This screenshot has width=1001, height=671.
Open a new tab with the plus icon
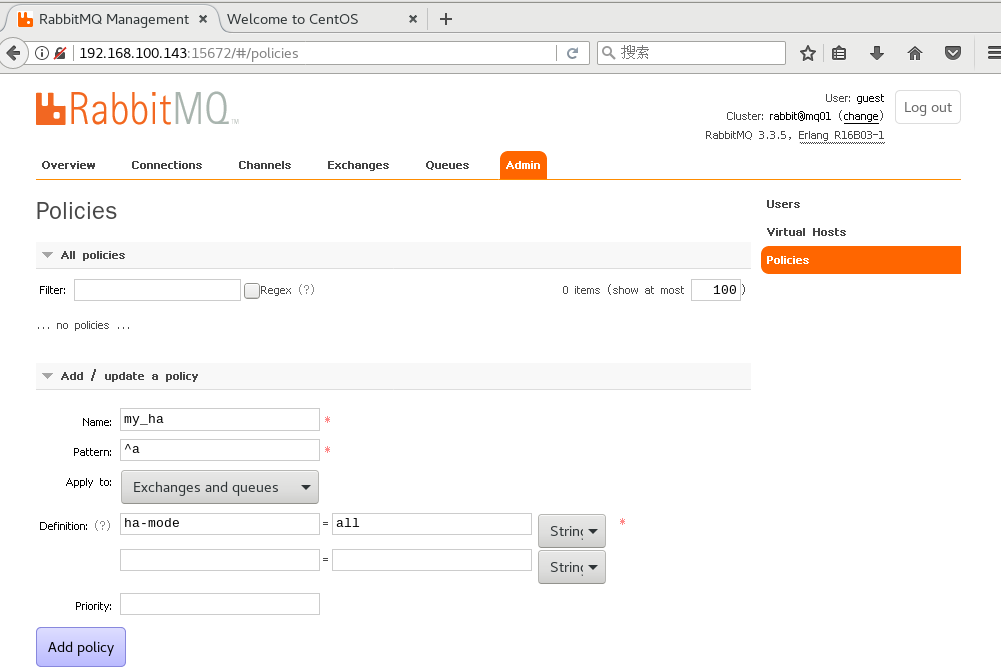446,19
